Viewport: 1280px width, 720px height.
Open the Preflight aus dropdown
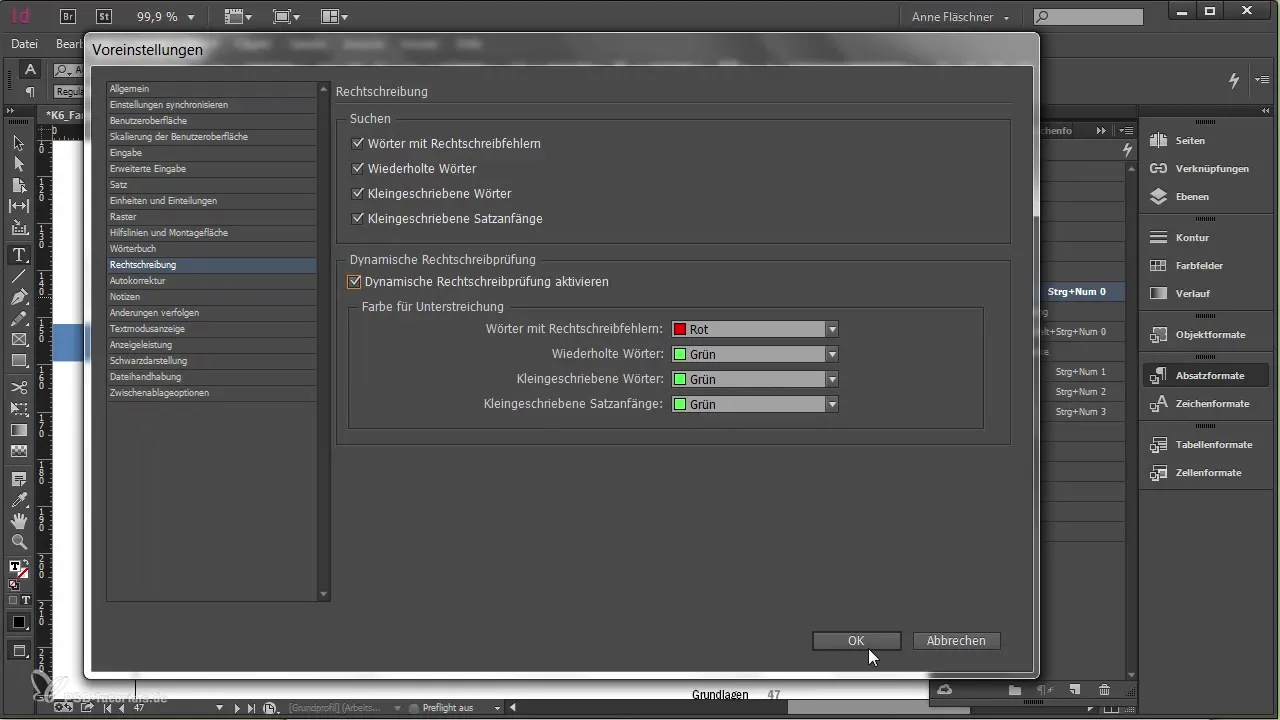click(497, 708)
